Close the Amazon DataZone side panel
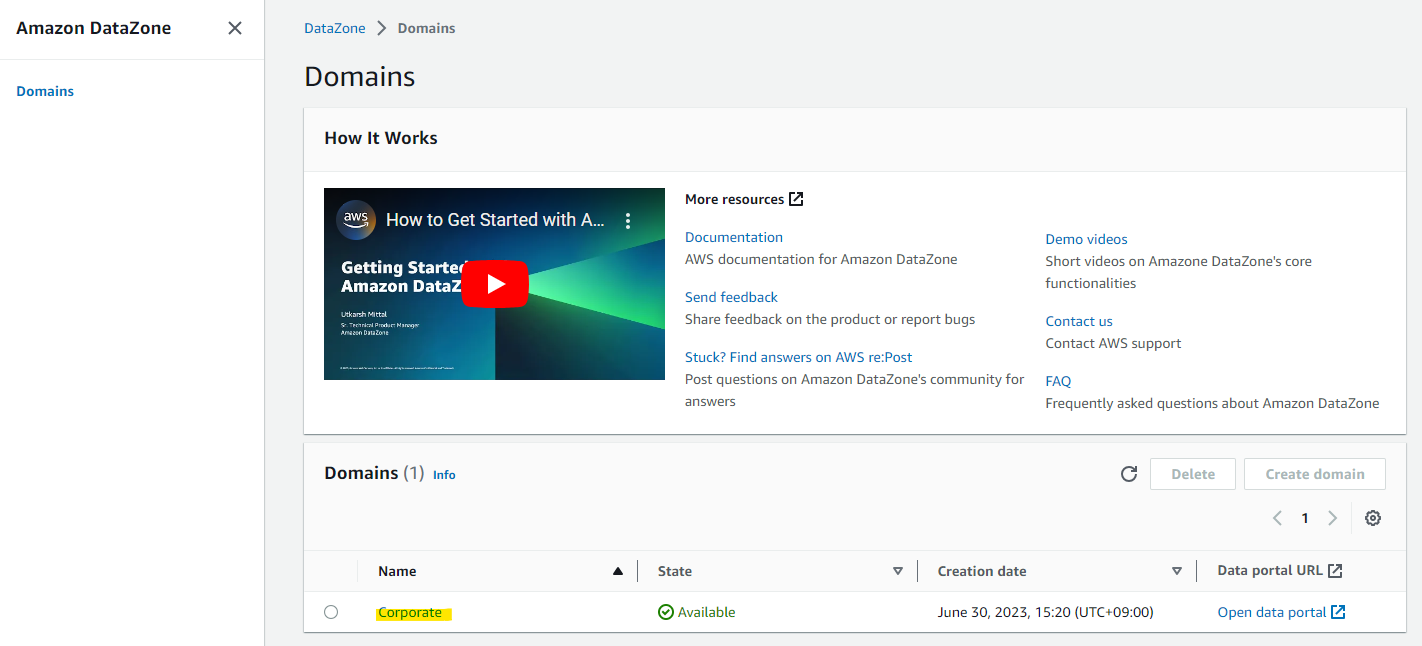This screenshot has width=1422, height=646. click(235, 28)
